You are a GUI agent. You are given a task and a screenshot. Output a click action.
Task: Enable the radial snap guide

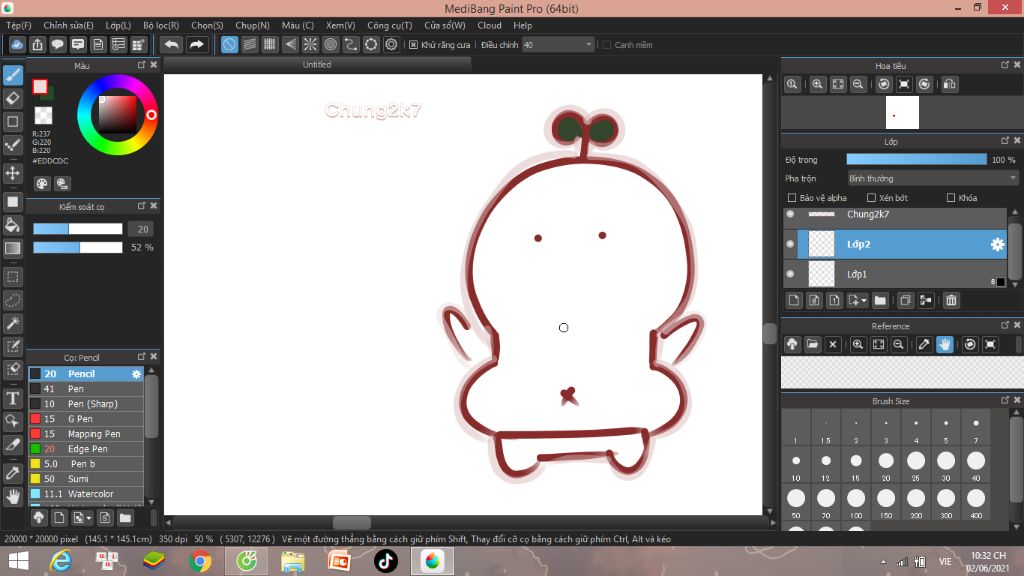(x=310, y=44)
